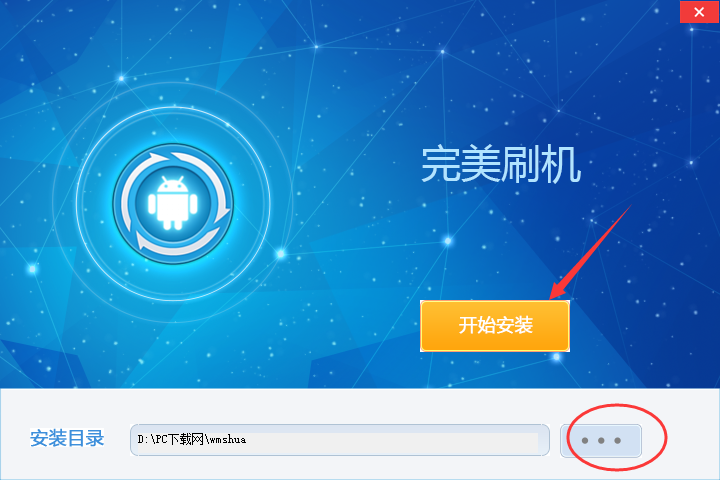Click the 安装目录 label

point(67,438)
